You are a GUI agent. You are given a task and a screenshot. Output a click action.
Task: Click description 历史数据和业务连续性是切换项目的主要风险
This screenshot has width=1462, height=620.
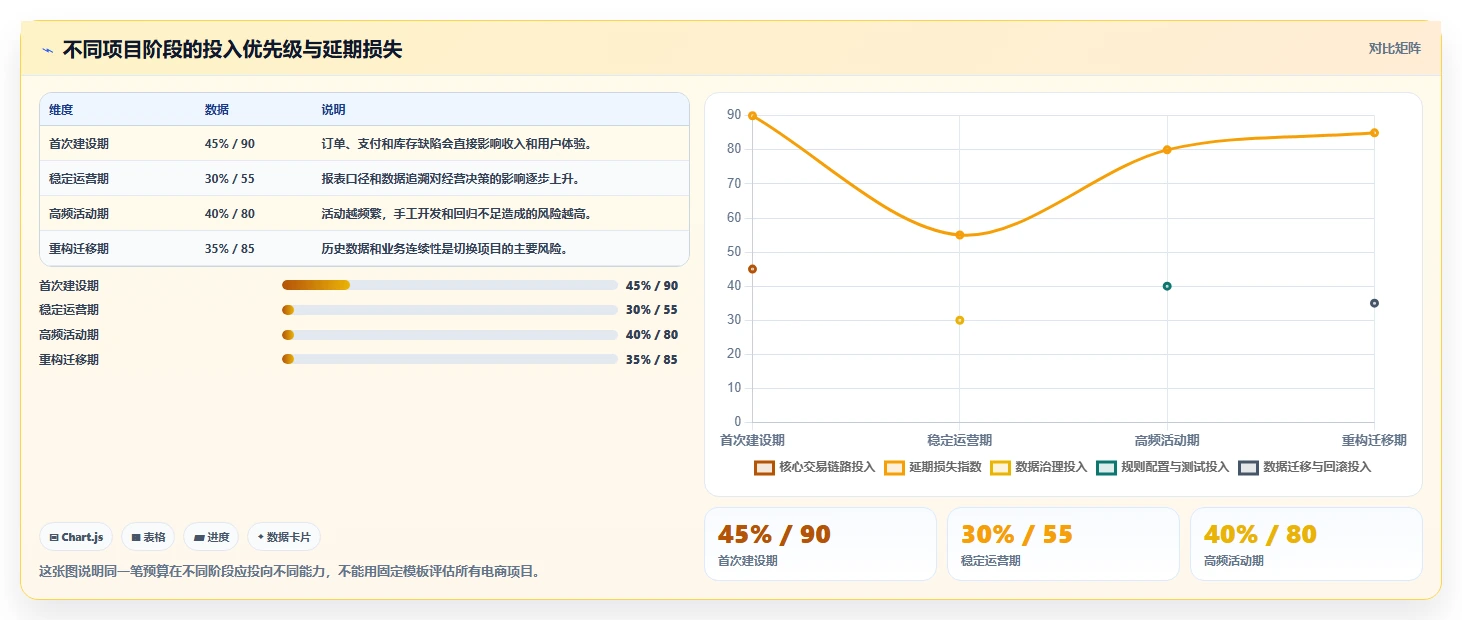click(x=445, y=249)
